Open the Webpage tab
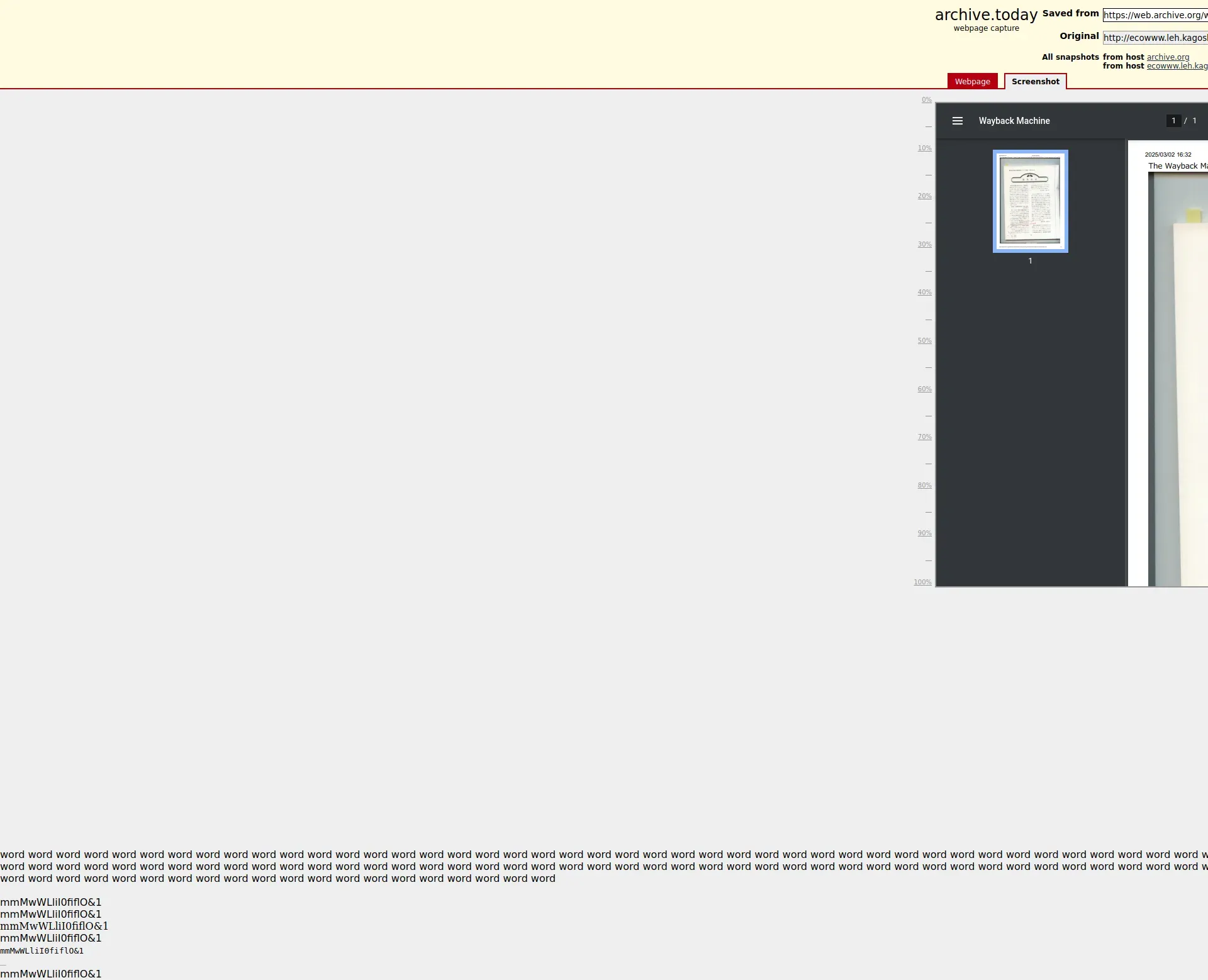The image size is (1208, 980). coord(972,82)
